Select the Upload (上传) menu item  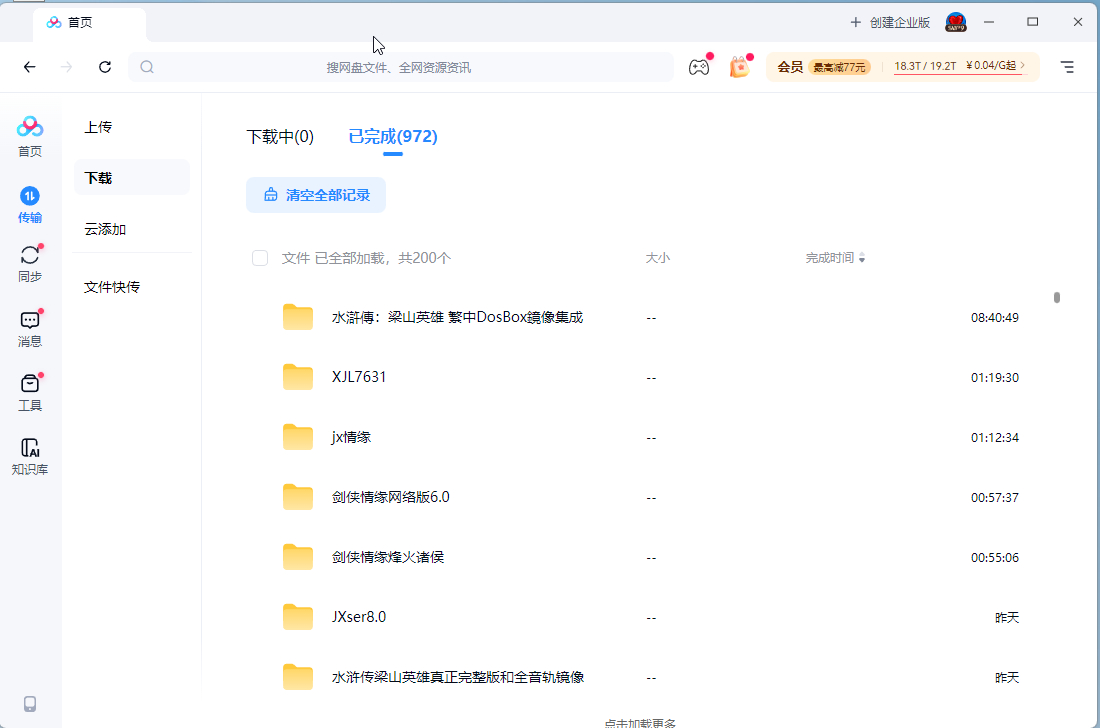(x=98, y=127)
